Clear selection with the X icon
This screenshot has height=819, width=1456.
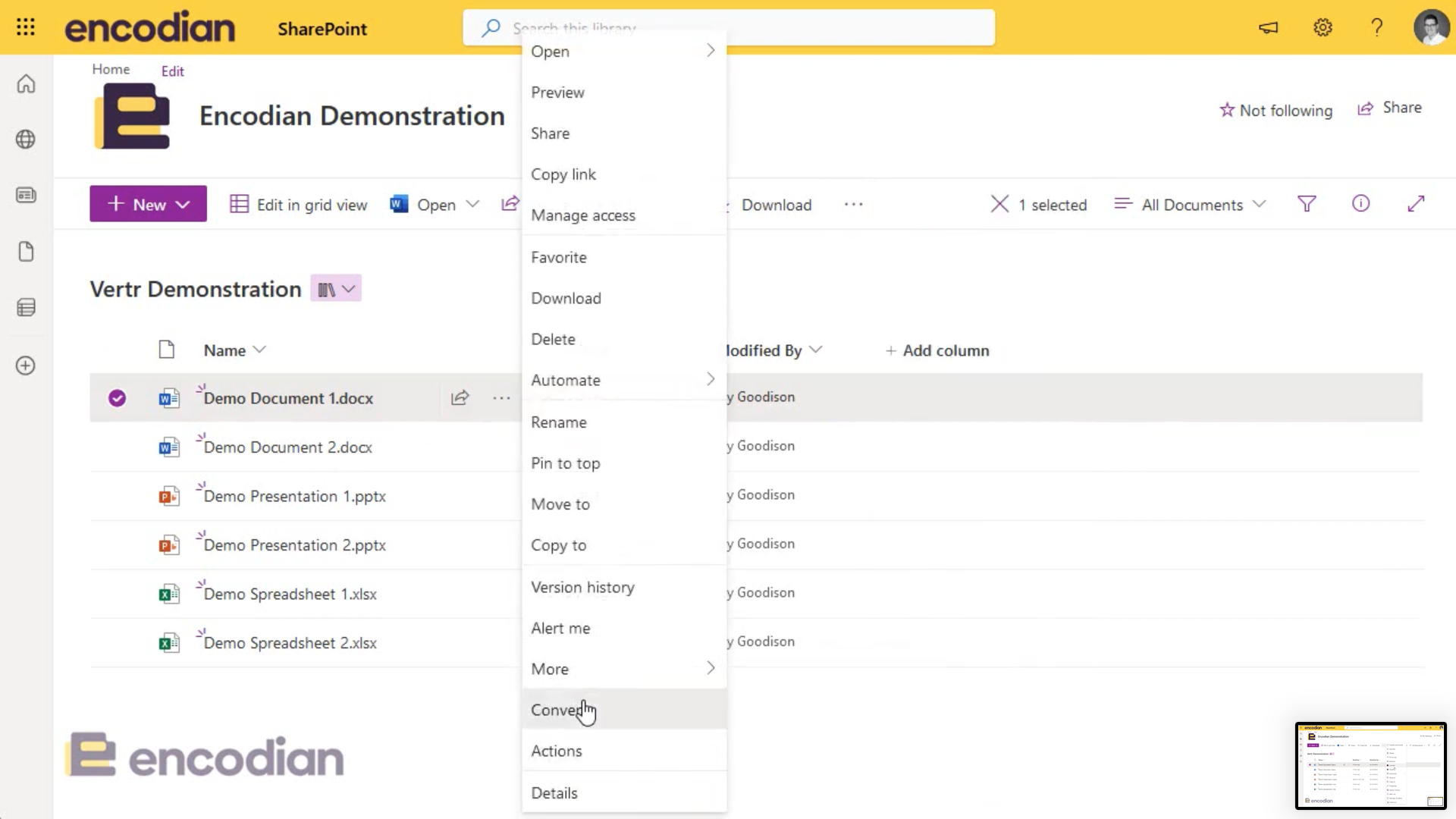(999, 204)
